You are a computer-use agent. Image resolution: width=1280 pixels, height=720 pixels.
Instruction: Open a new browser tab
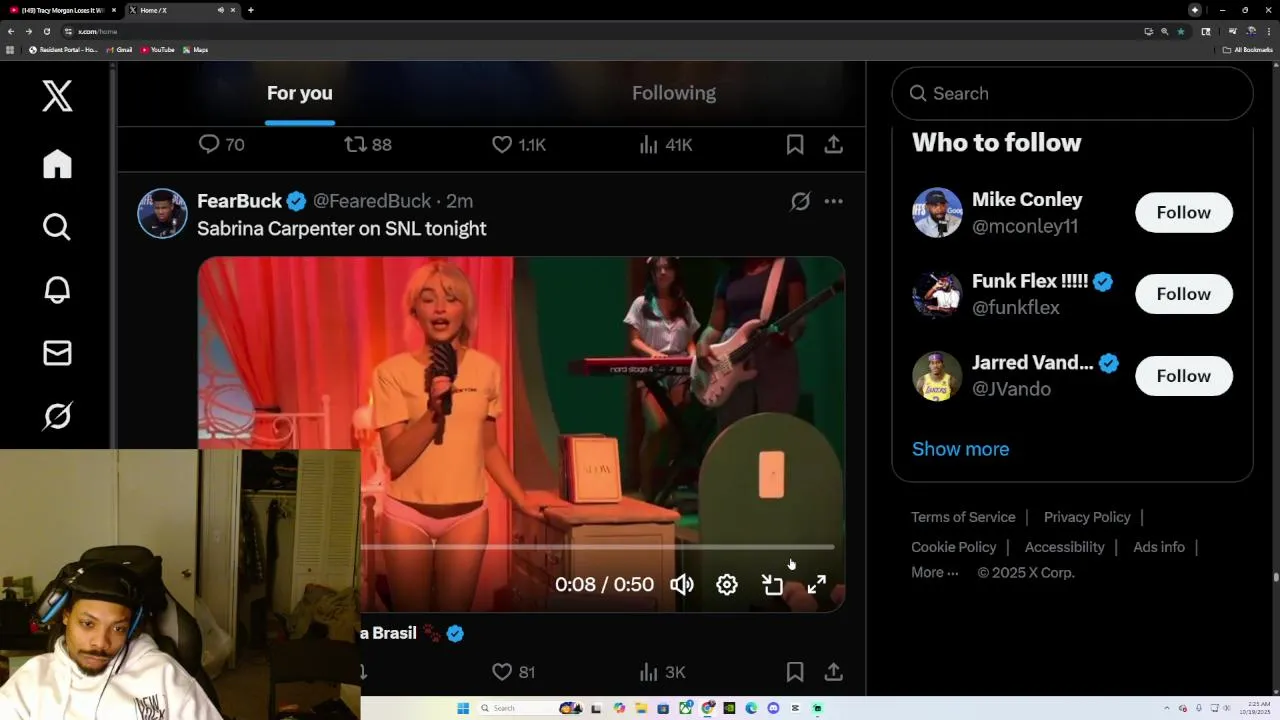(x=251, y=10)
